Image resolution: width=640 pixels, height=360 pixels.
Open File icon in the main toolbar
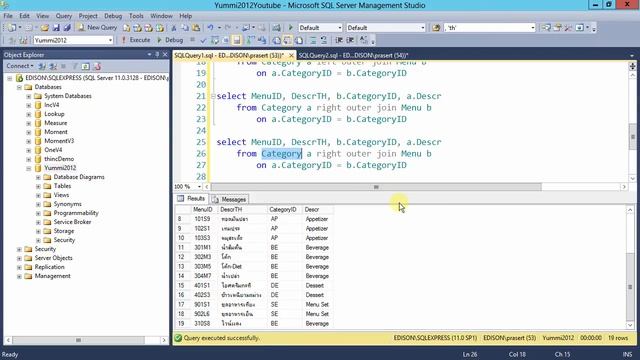pyautogui.click(x=44, y=28)
